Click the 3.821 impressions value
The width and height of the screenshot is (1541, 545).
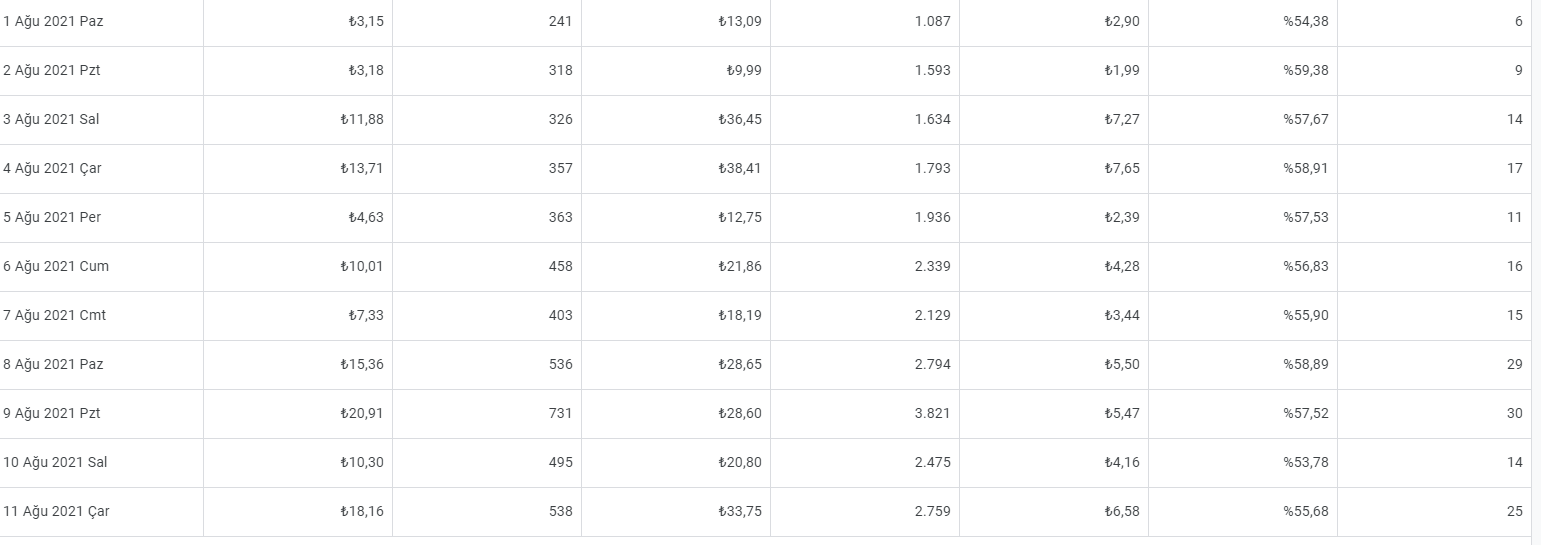point(932,413)
